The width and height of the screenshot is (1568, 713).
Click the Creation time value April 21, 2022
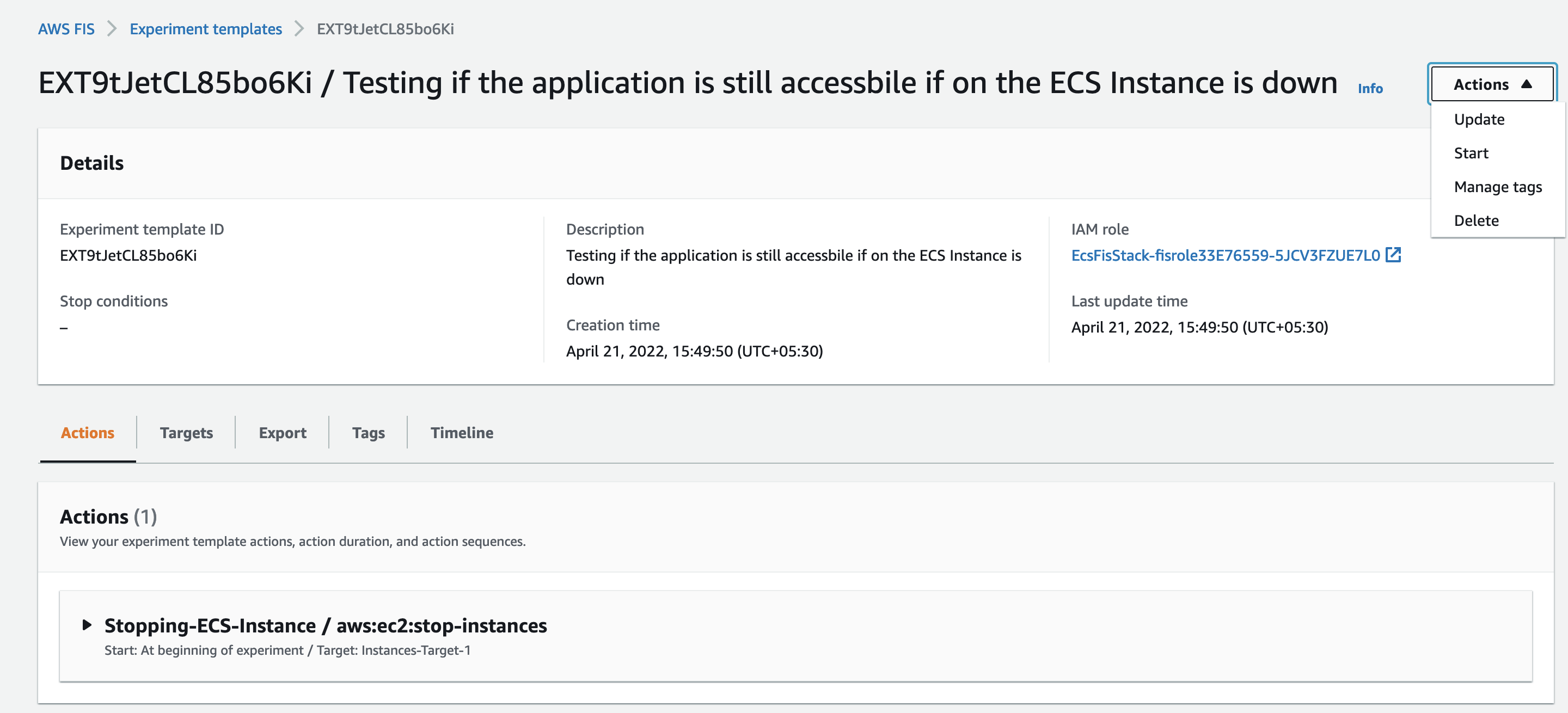point(695,351)
